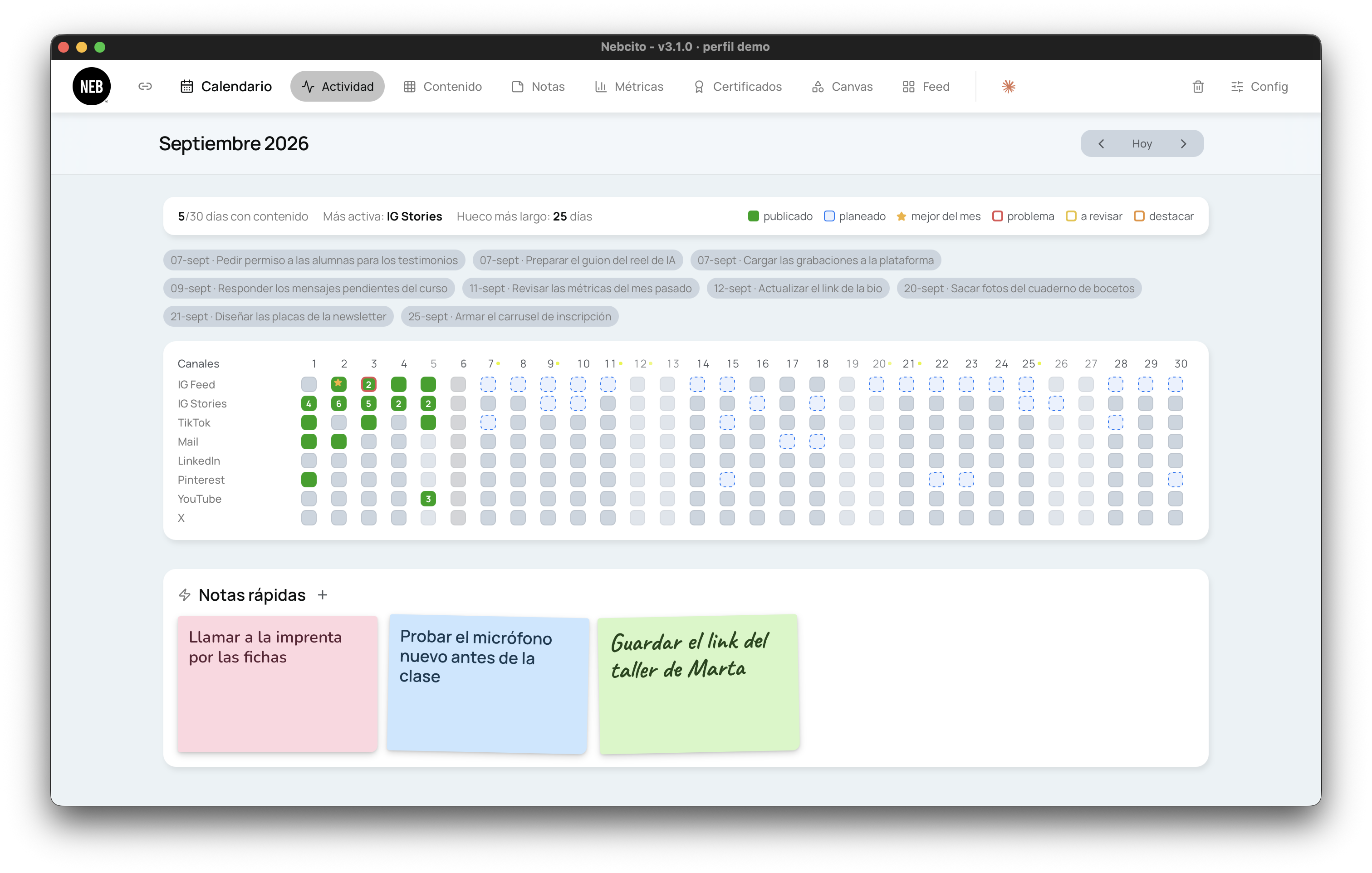Open task Responder los mensajes pendientes del curso
The width and height of the screenshot is (1372, 873).
[x=309, y=288]
